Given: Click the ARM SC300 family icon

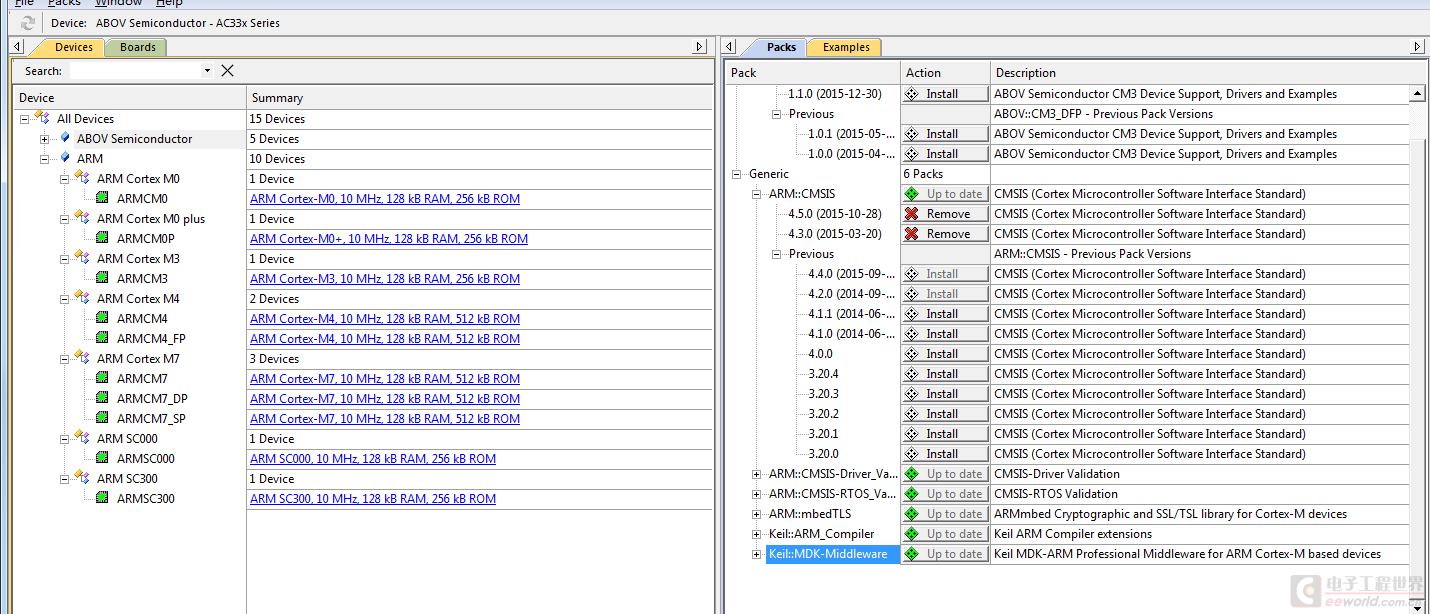Looking at the screenshot, I should [x=82, y=478].
